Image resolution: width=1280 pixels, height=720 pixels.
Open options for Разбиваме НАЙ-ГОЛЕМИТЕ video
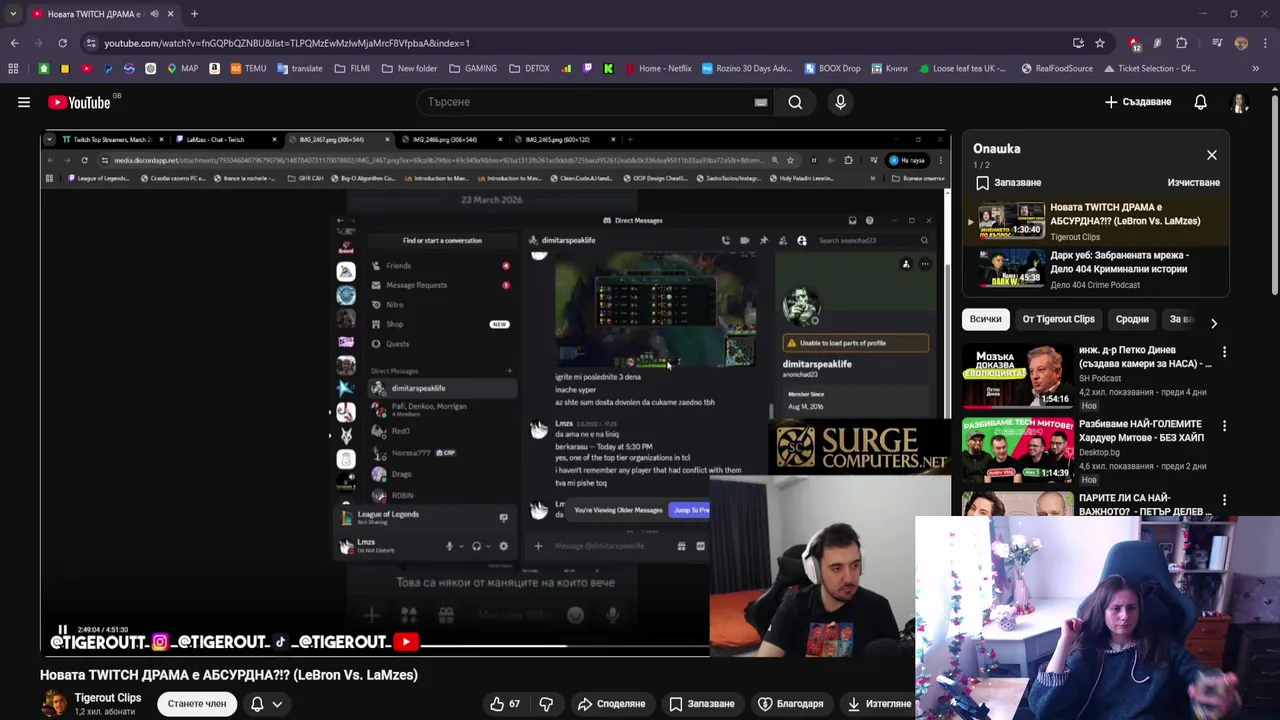tap(1224, 426)
